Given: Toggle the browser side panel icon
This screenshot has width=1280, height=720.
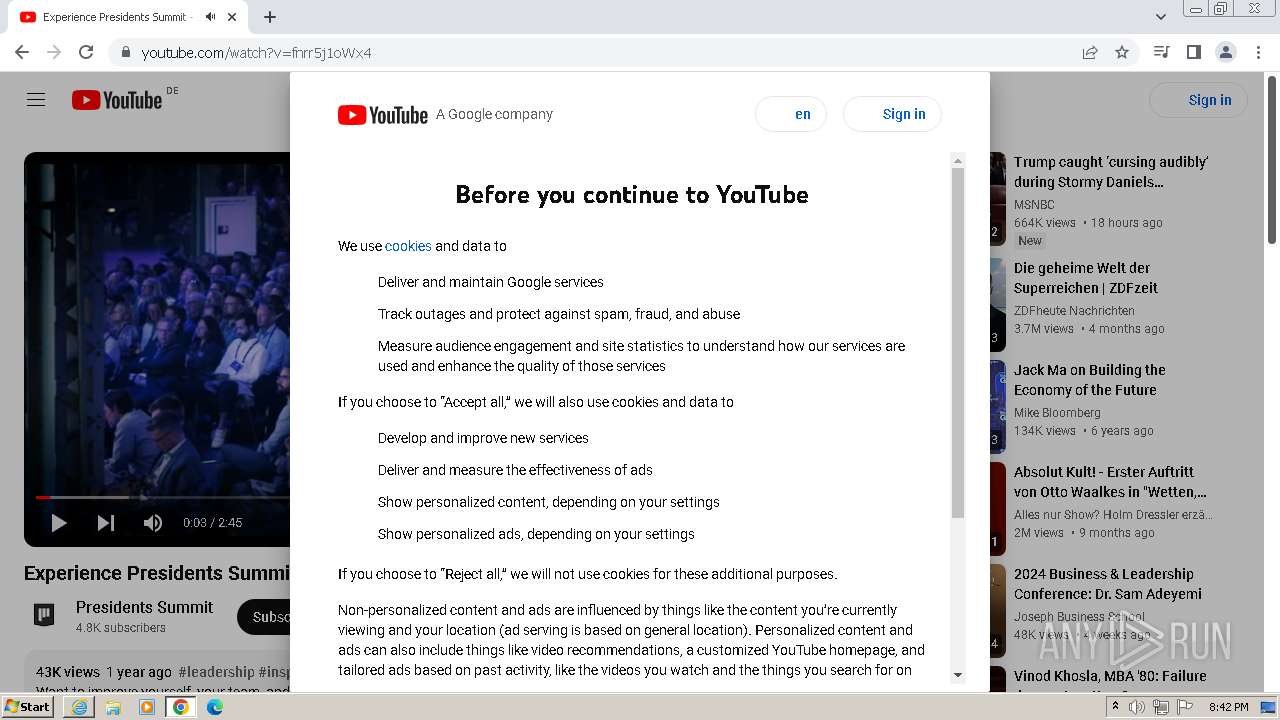Looking at the screenshot, I should [x=1193, y=52].
